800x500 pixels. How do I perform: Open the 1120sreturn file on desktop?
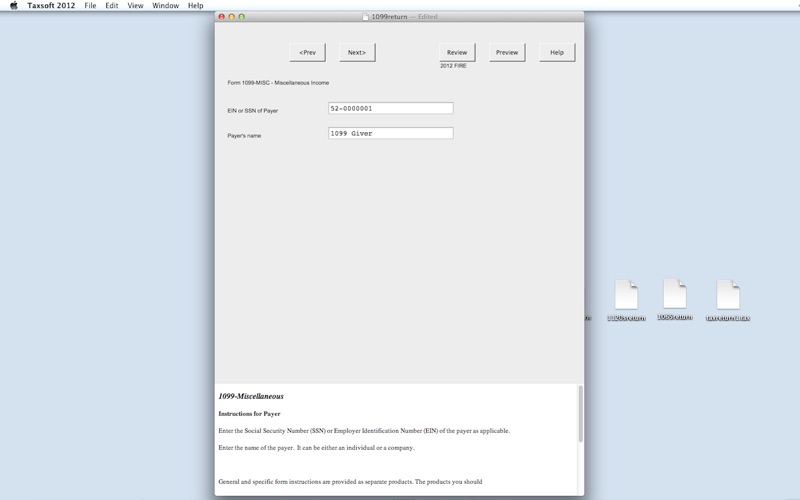[x=626, y=301]
